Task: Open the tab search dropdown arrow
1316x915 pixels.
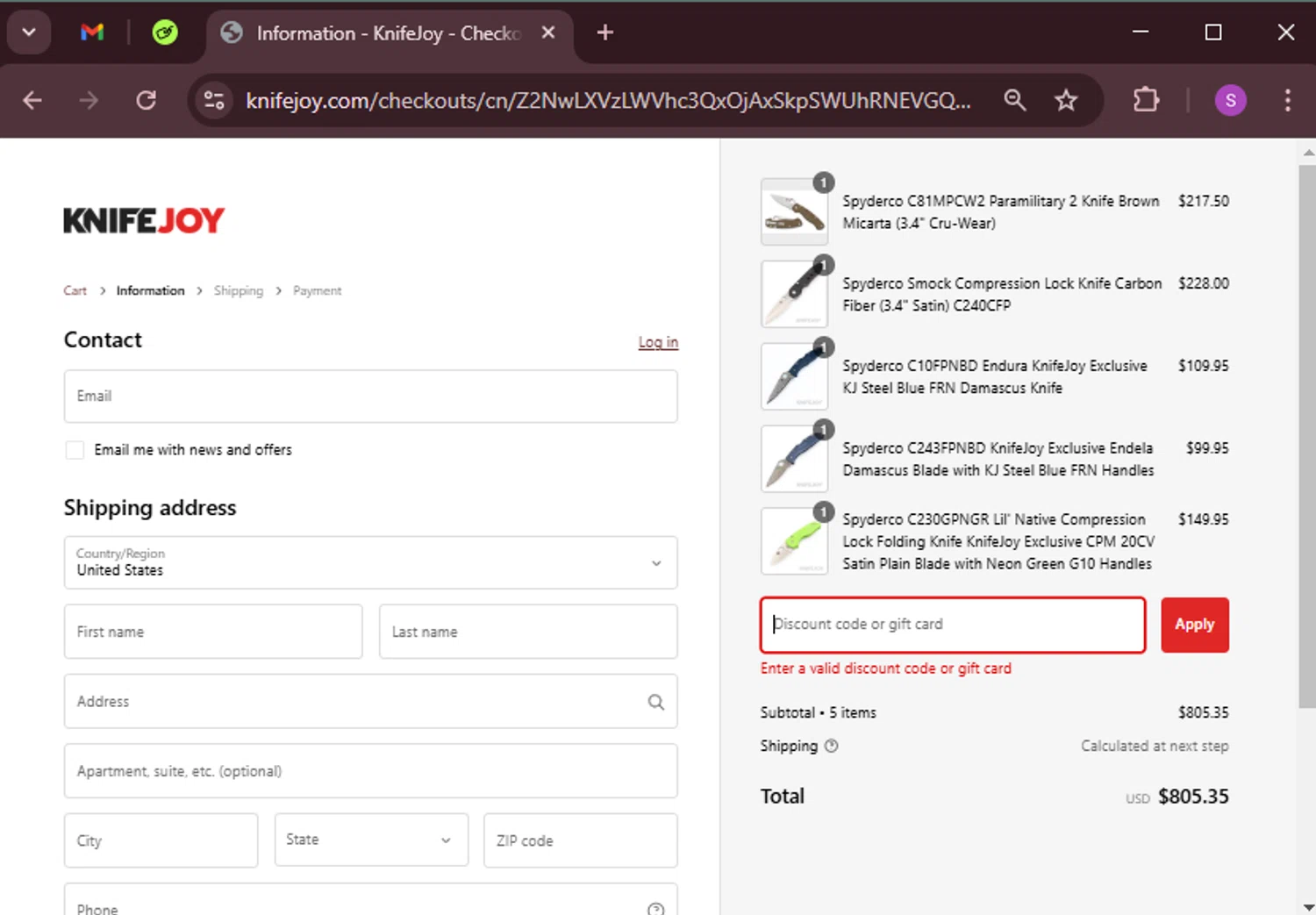Action: [29, 32]
